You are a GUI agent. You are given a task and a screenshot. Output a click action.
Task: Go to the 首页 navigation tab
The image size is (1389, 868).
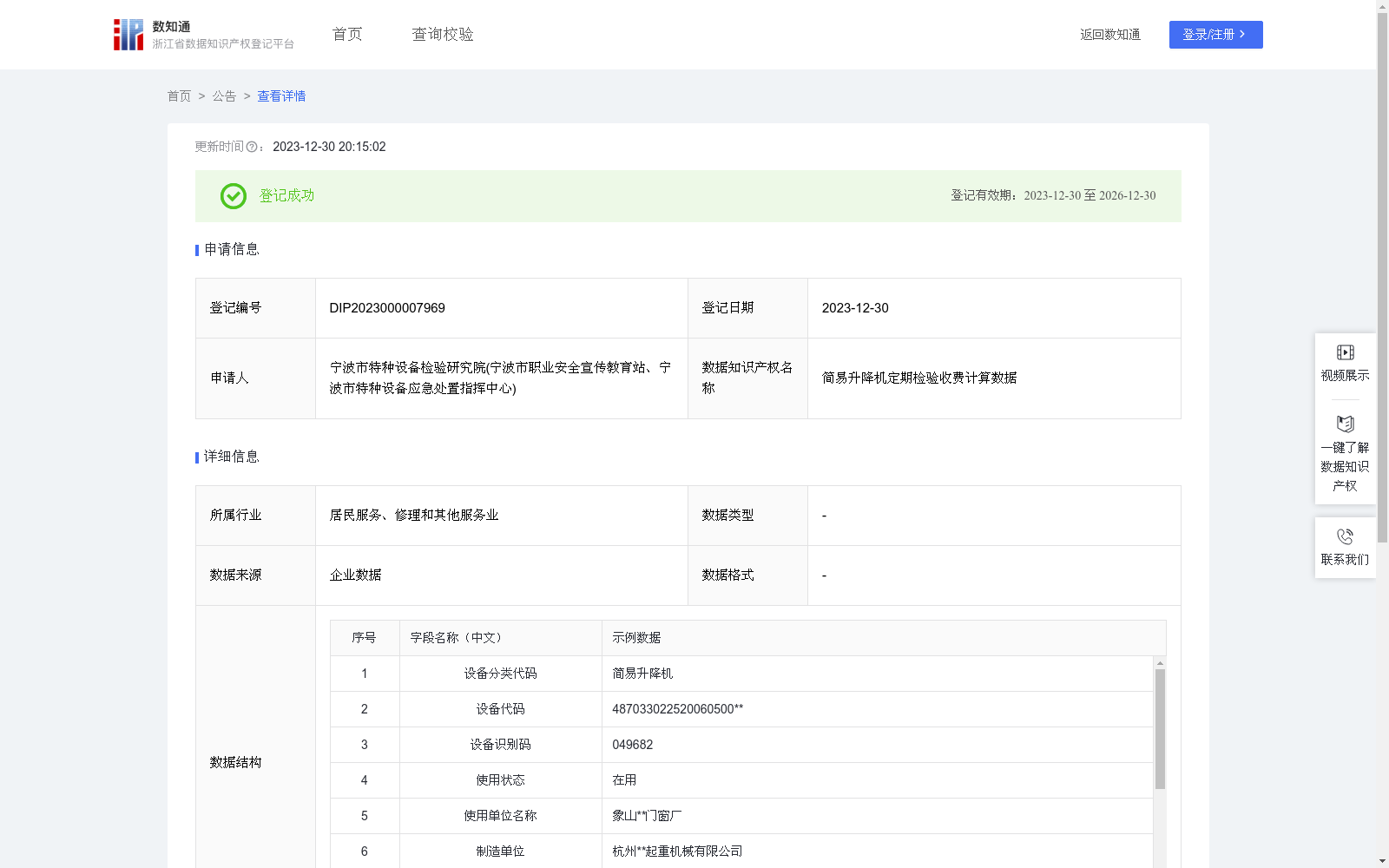(347, 34)
